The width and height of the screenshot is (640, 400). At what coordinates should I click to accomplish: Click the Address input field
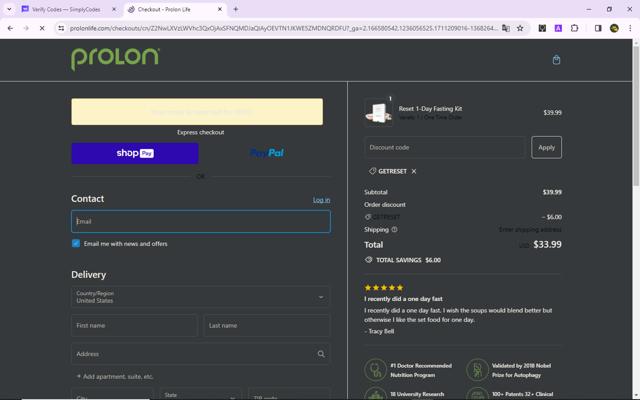[x=200, y=354]
